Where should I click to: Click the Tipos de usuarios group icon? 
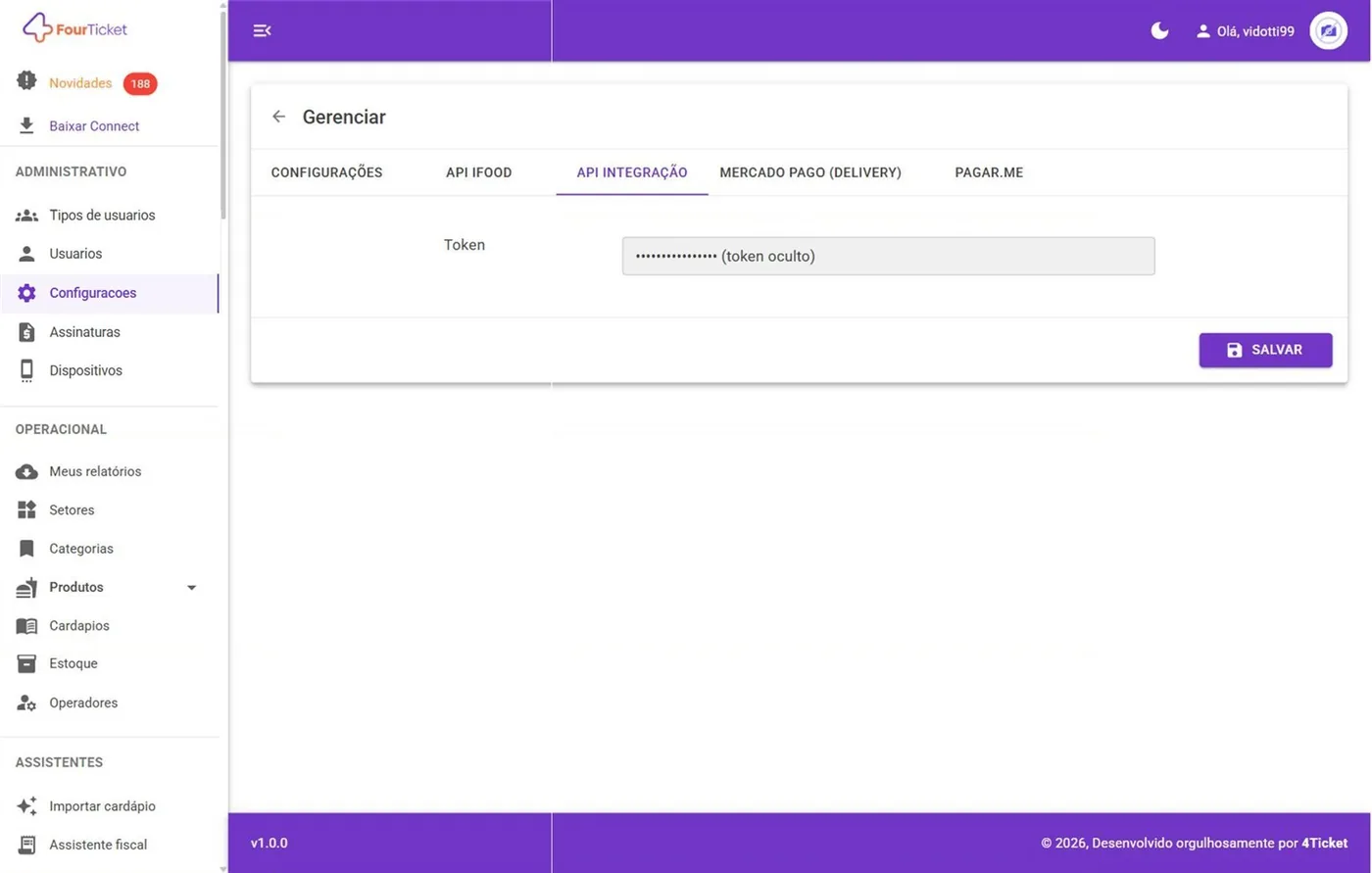tap(26, 216)
